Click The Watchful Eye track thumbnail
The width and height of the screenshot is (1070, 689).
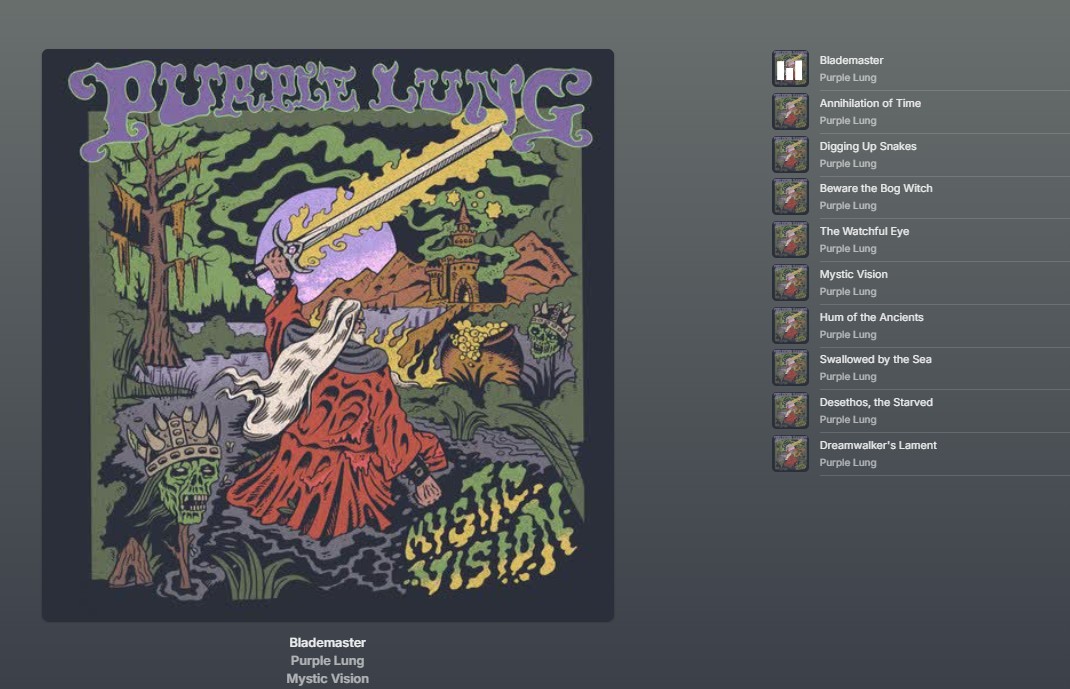pos(790,240)
